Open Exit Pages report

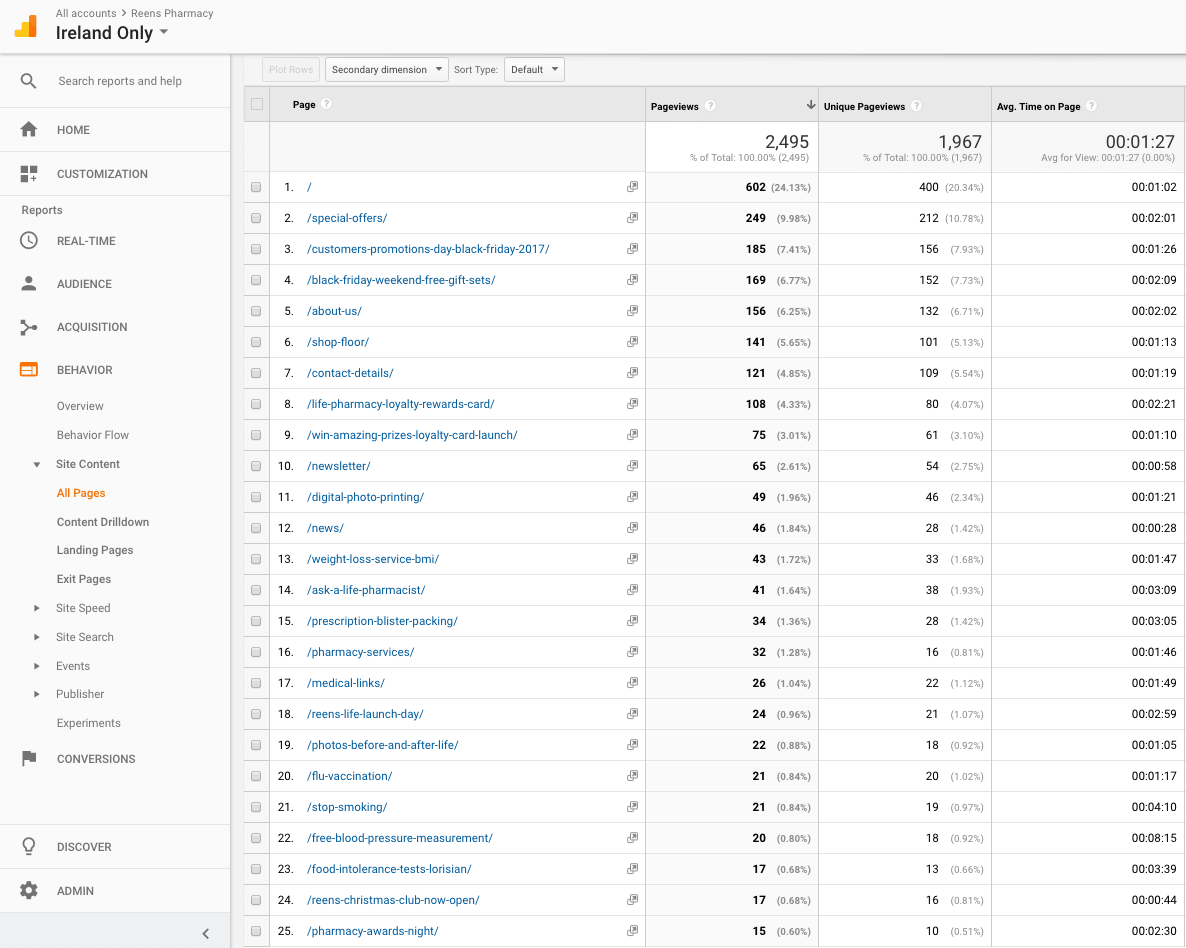[84, 579]
